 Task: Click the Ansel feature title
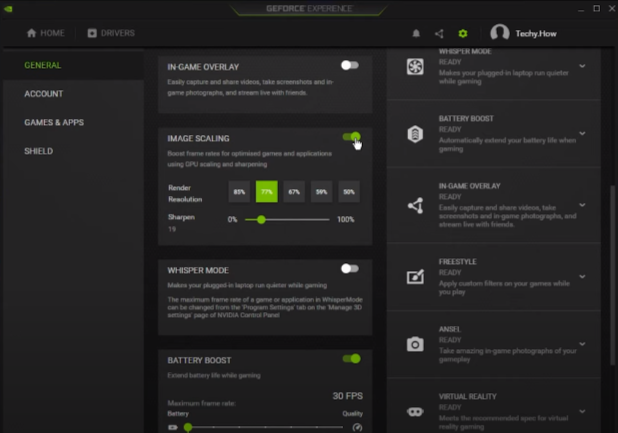coord(450,329)
